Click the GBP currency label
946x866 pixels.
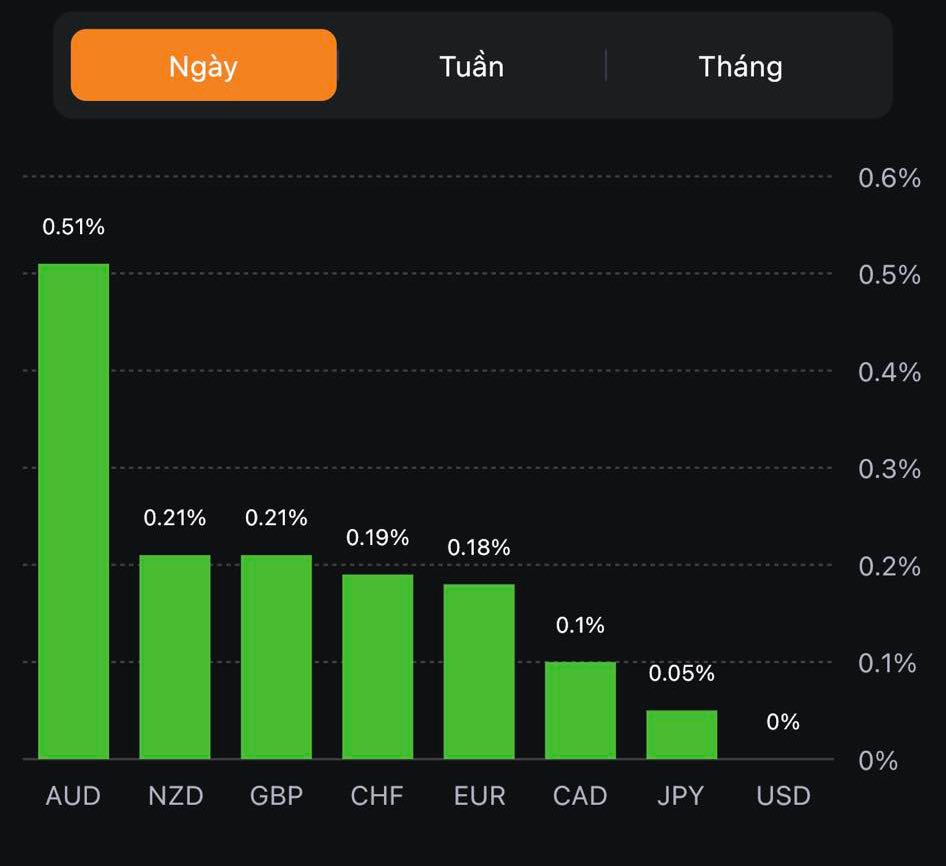tap(276, 796)
